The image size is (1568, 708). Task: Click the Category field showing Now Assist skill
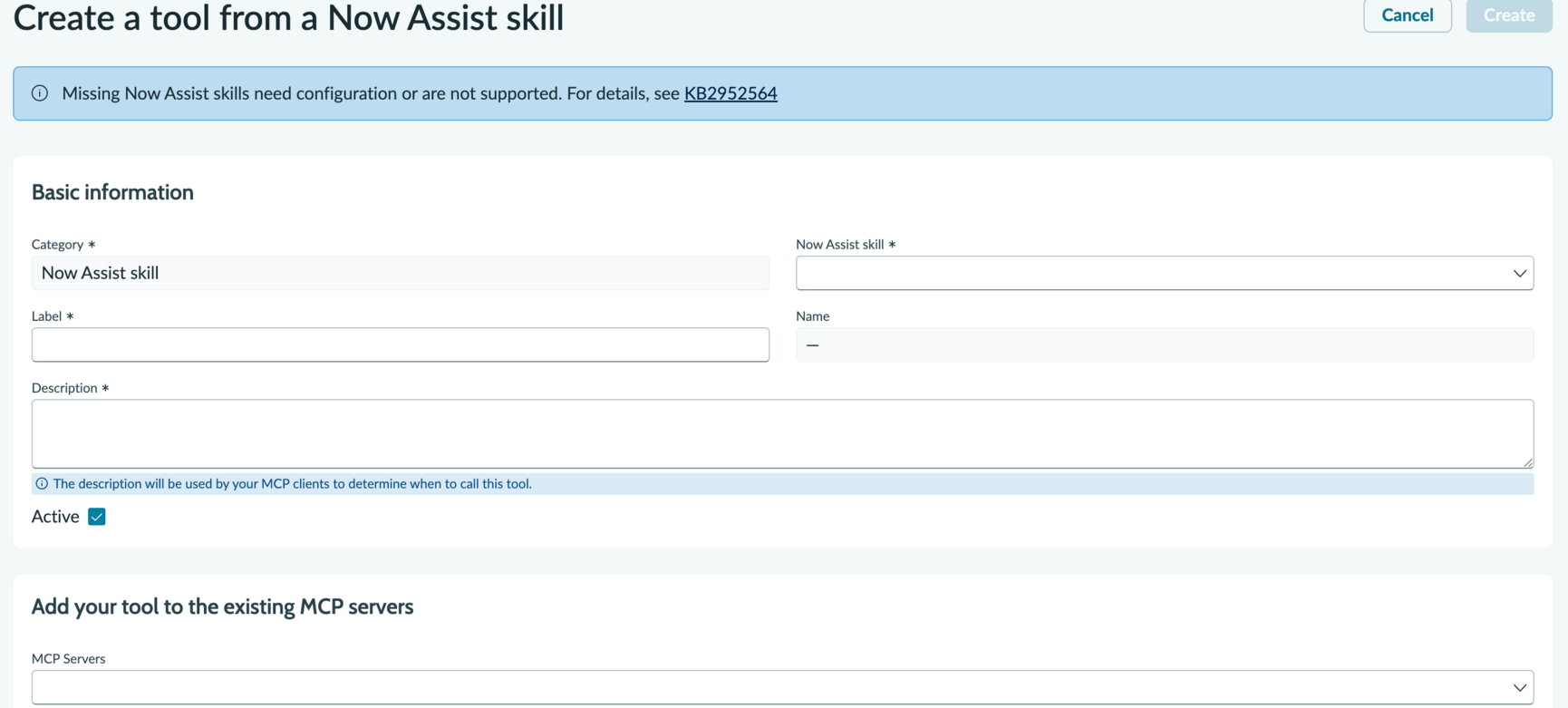400,273
